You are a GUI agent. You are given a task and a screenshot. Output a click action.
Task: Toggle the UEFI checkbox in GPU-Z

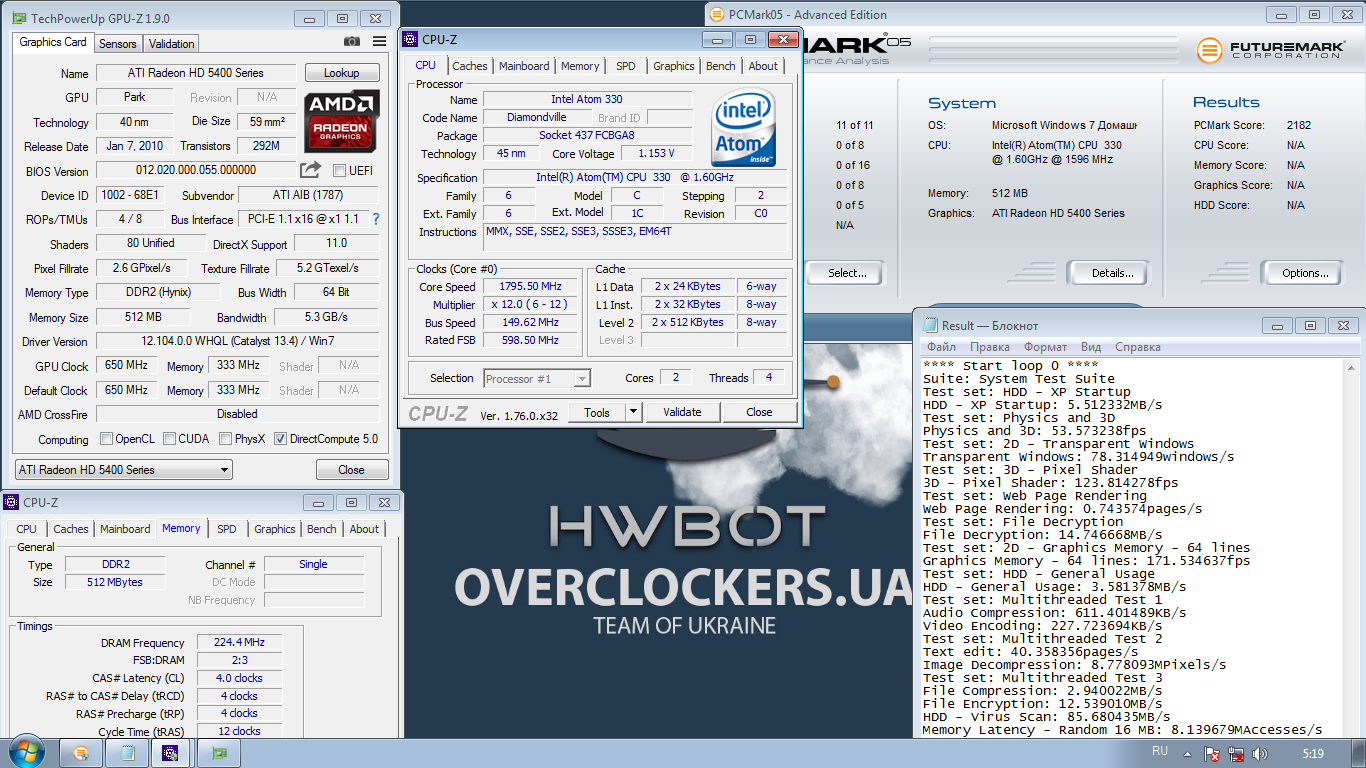339,170
